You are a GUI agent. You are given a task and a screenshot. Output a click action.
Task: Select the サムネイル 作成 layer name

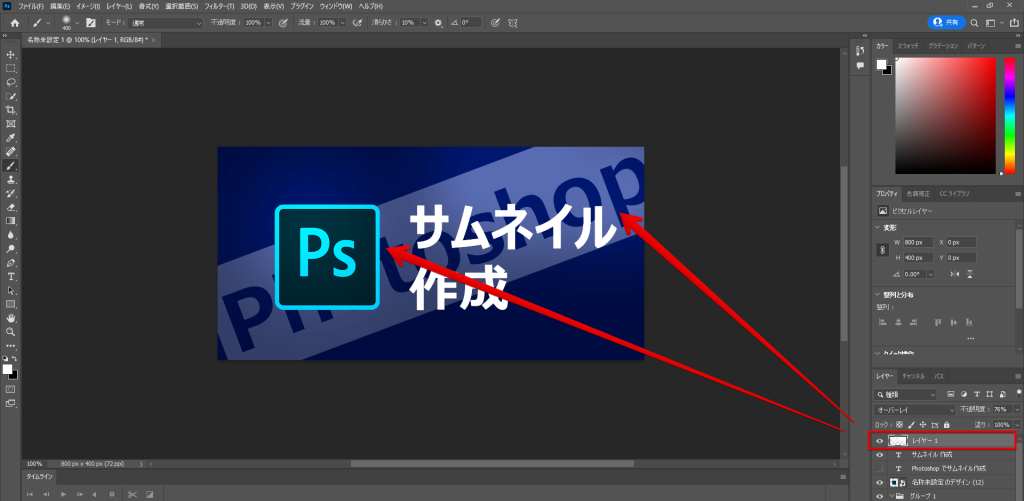coord(931,455)
